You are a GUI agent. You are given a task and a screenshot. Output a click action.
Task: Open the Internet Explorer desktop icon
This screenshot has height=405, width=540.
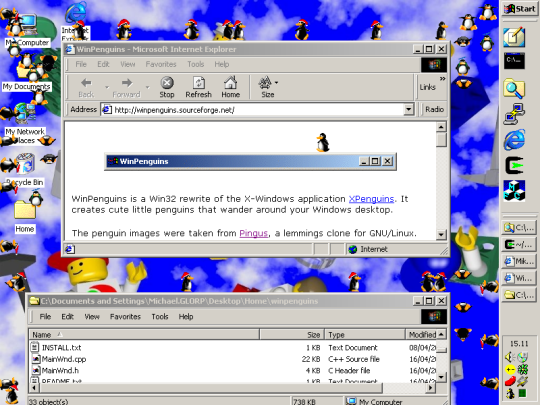pos(76,21)
